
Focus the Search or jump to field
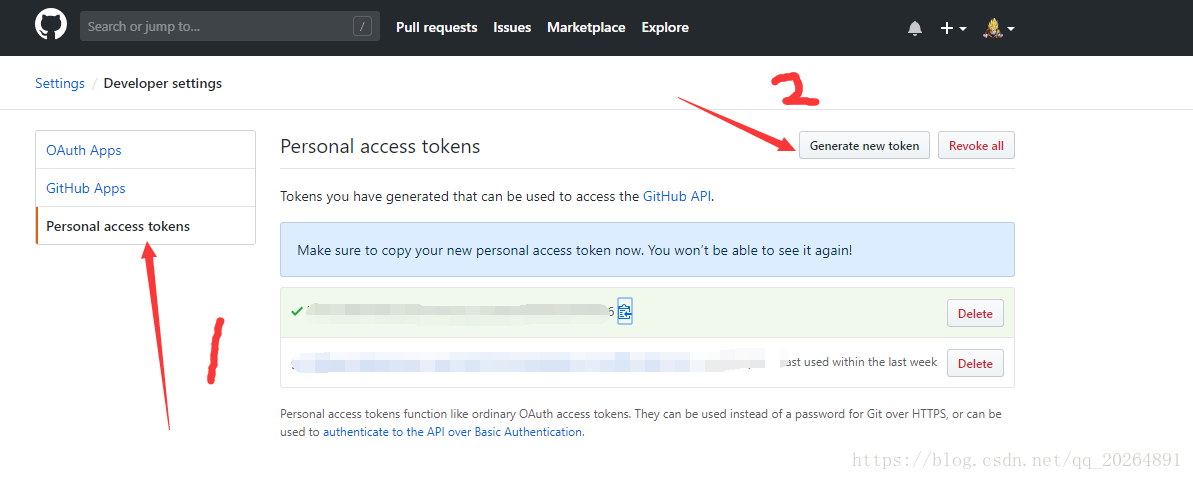pos(230,27)
